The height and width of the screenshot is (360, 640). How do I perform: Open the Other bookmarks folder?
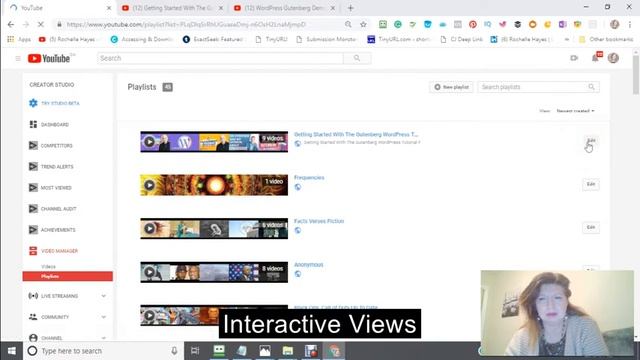606,39
